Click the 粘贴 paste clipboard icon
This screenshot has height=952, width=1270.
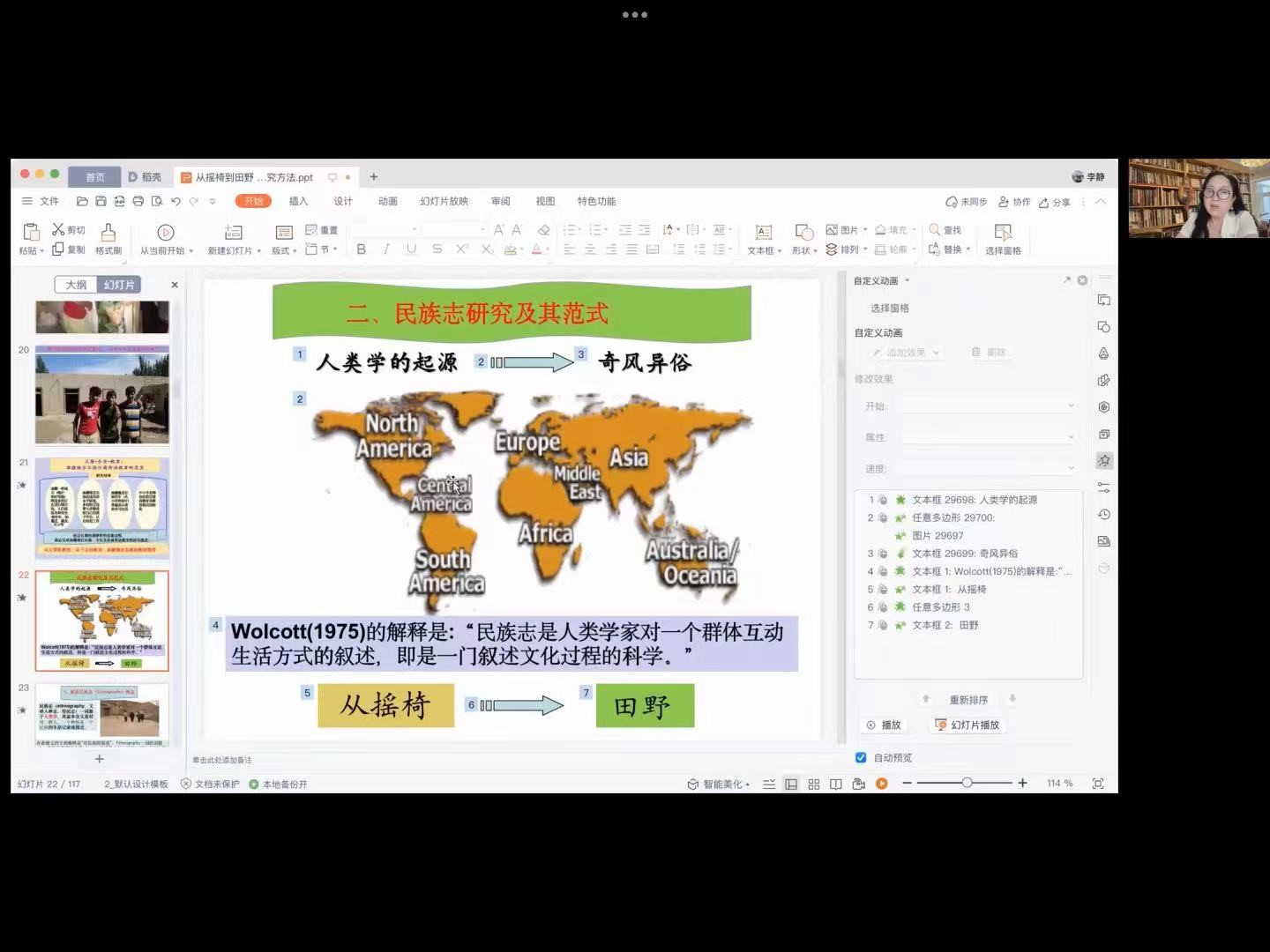[31, 232]
